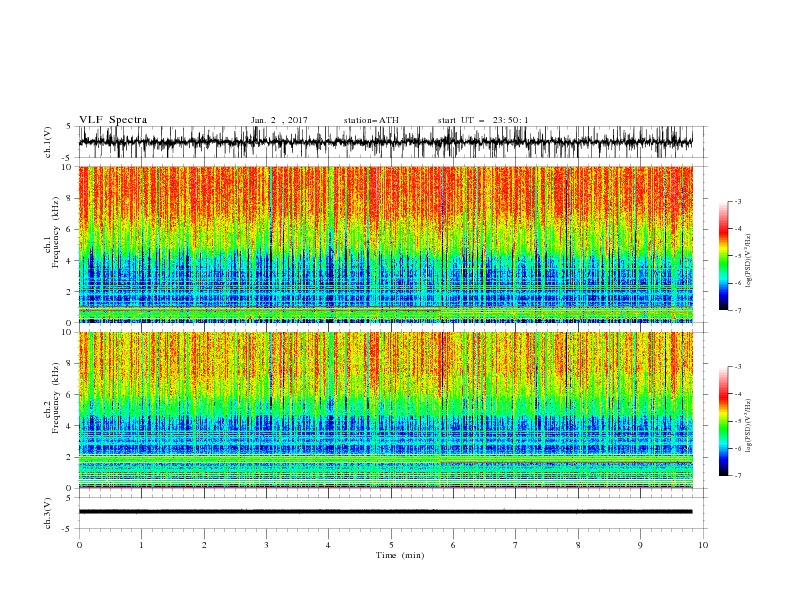
Task: Click the "Time (min)" x-axis label
Action: point(400,555)
